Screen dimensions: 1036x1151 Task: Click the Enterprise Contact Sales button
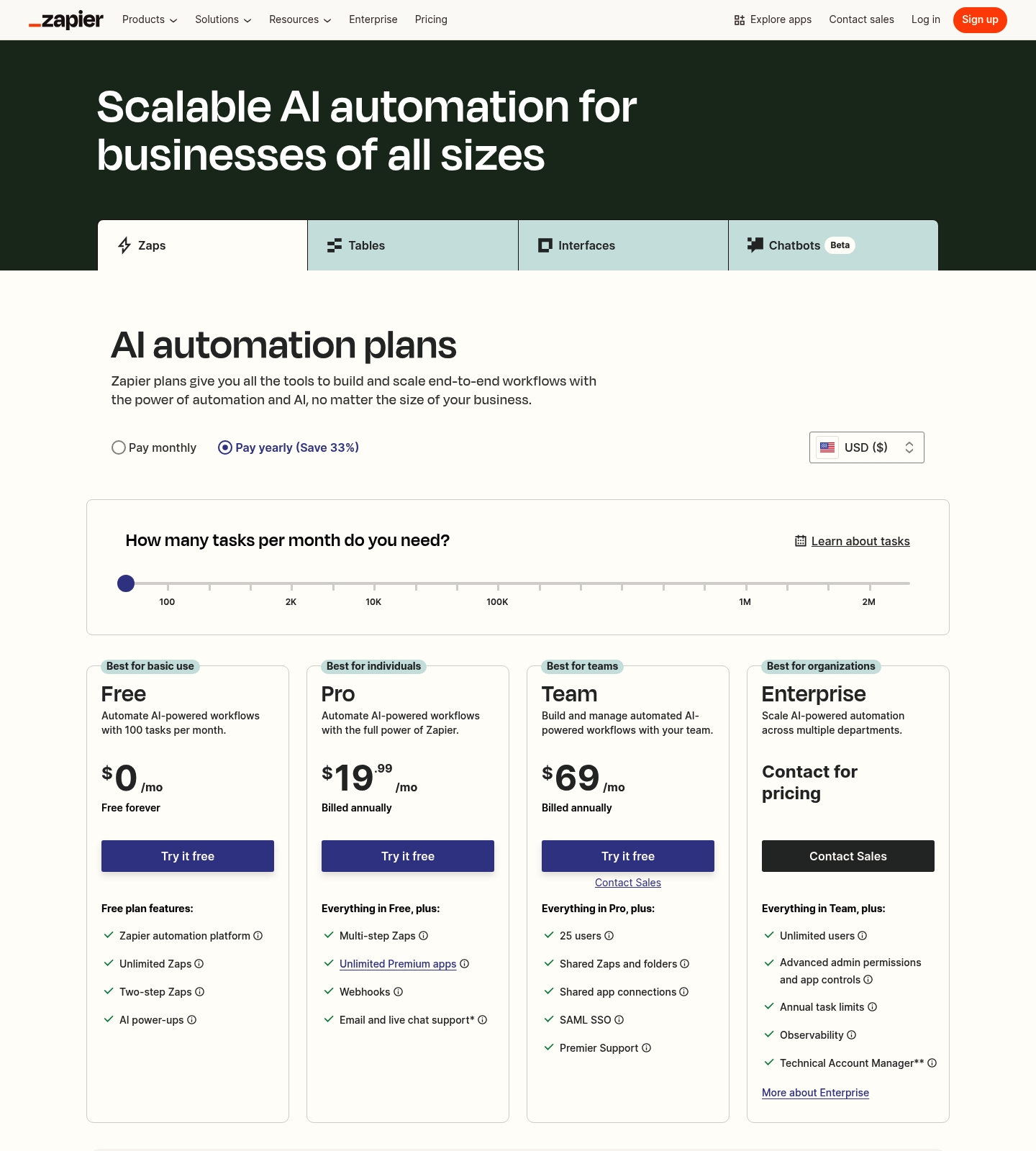[848, 856]
